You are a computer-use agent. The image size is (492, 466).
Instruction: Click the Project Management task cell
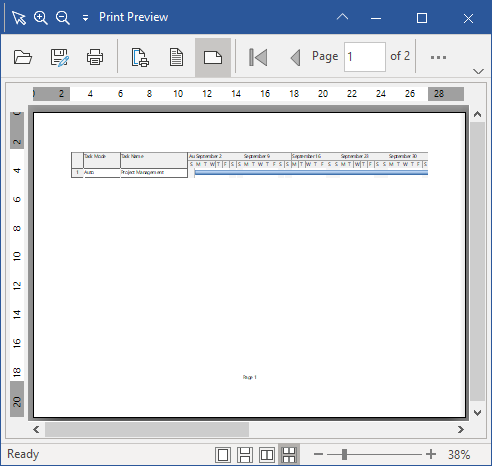pos(154,173)
